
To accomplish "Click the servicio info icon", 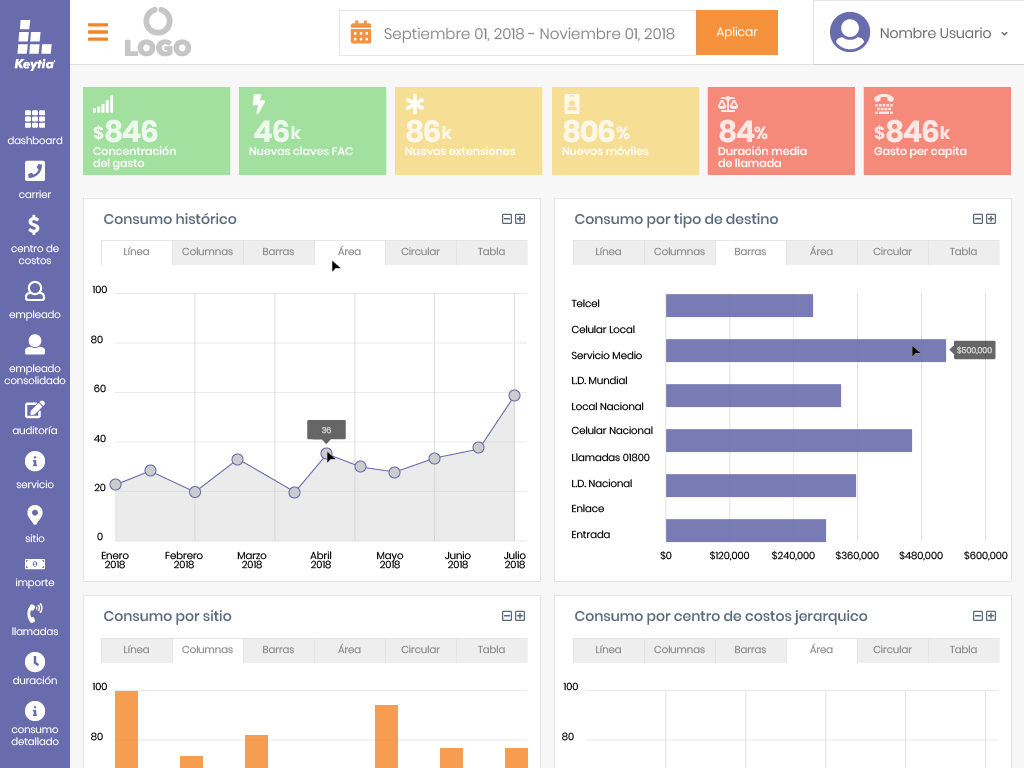I will [35, 462].
